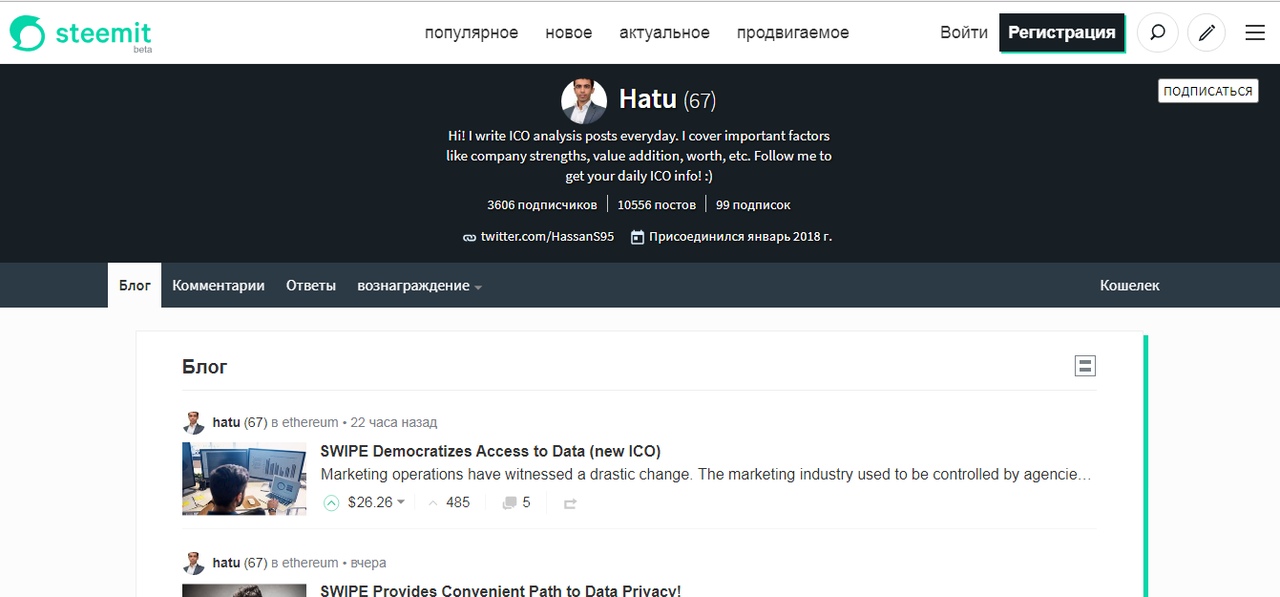Viewport: 1280px width, 597px height.
Task: Click the 22 часа назад timestamp
Action: (394, 423)
